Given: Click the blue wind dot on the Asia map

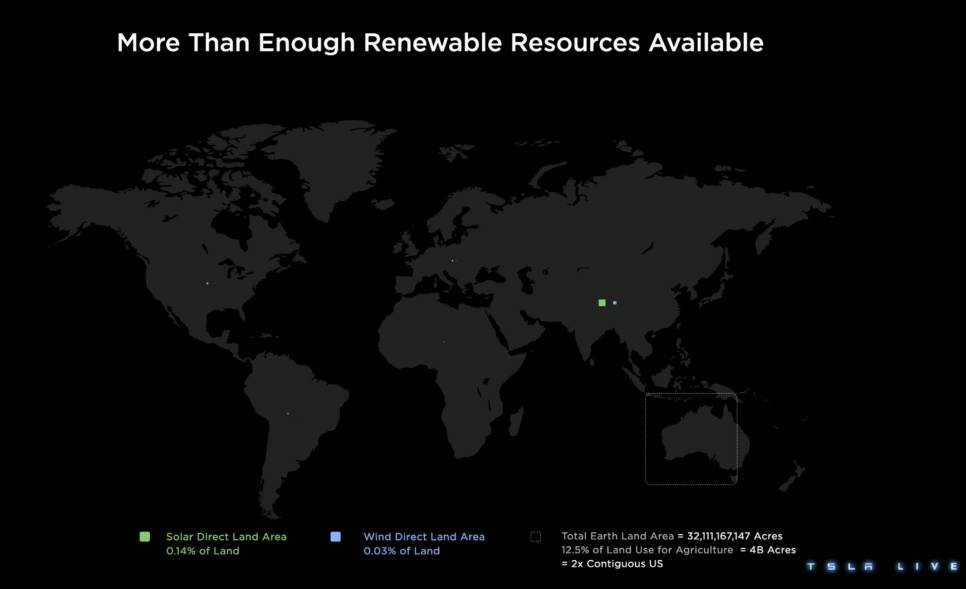Looking at the screenshot, I should 615,303.
